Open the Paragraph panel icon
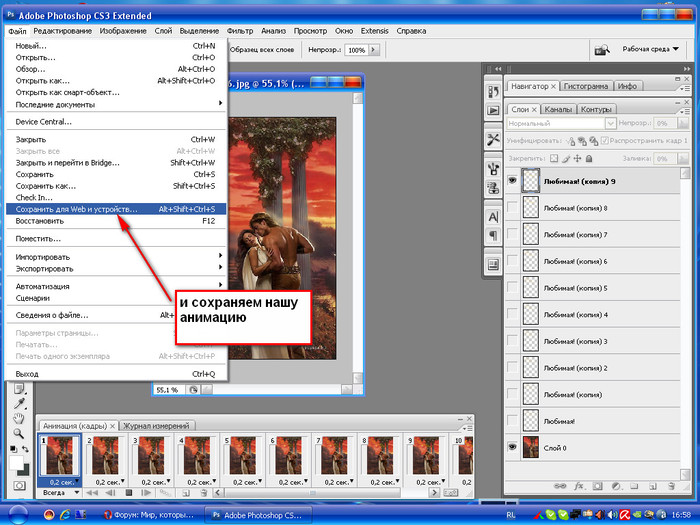Viewport: 700px width, 525px height. [x=493, y=235]
